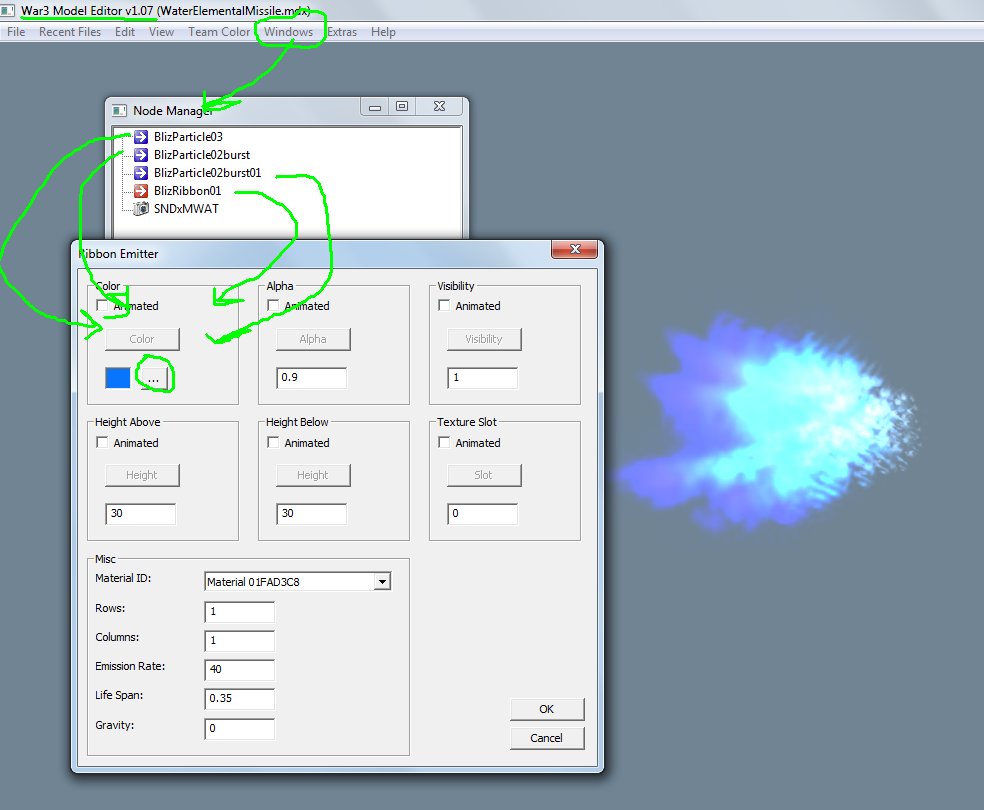The height and width of the screenshot is (810, 984).
Task: Click the Slot button under Texture Slot
Action: click(484, 475)
